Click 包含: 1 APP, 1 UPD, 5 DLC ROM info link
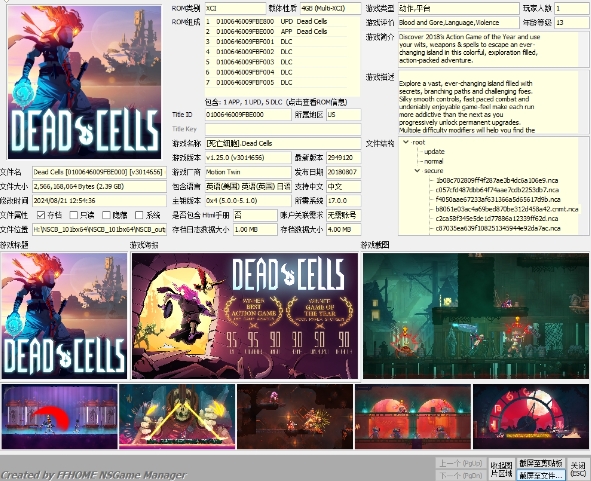This screenshot has width=591, height=481. pos(276,102)
